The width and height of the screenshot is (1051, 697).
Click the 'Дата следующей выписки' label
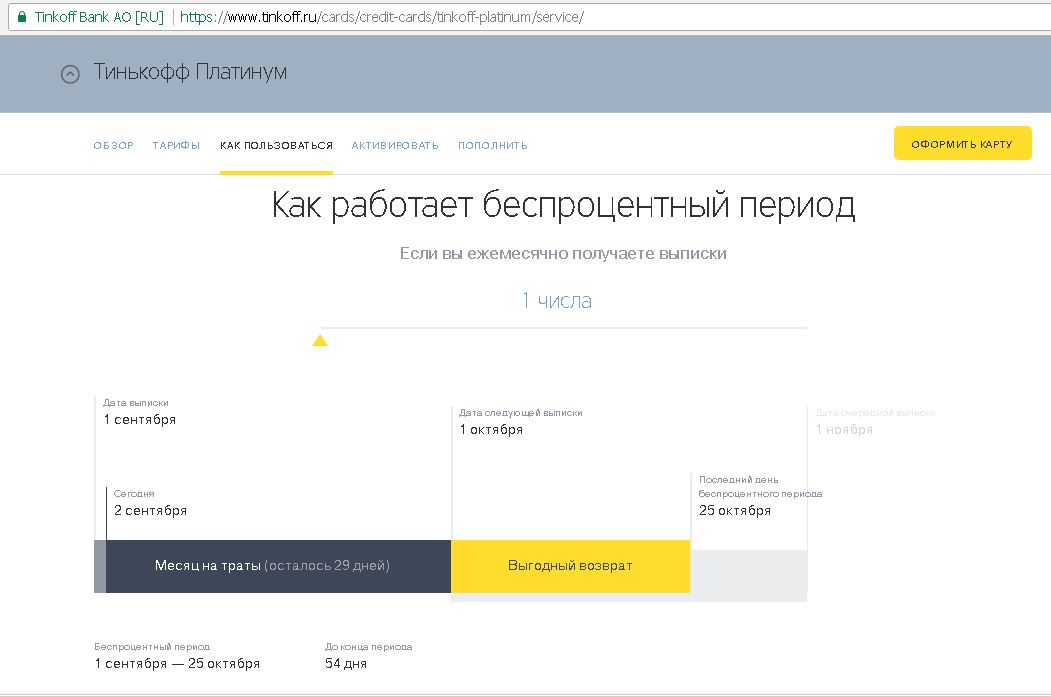point(521,413)
